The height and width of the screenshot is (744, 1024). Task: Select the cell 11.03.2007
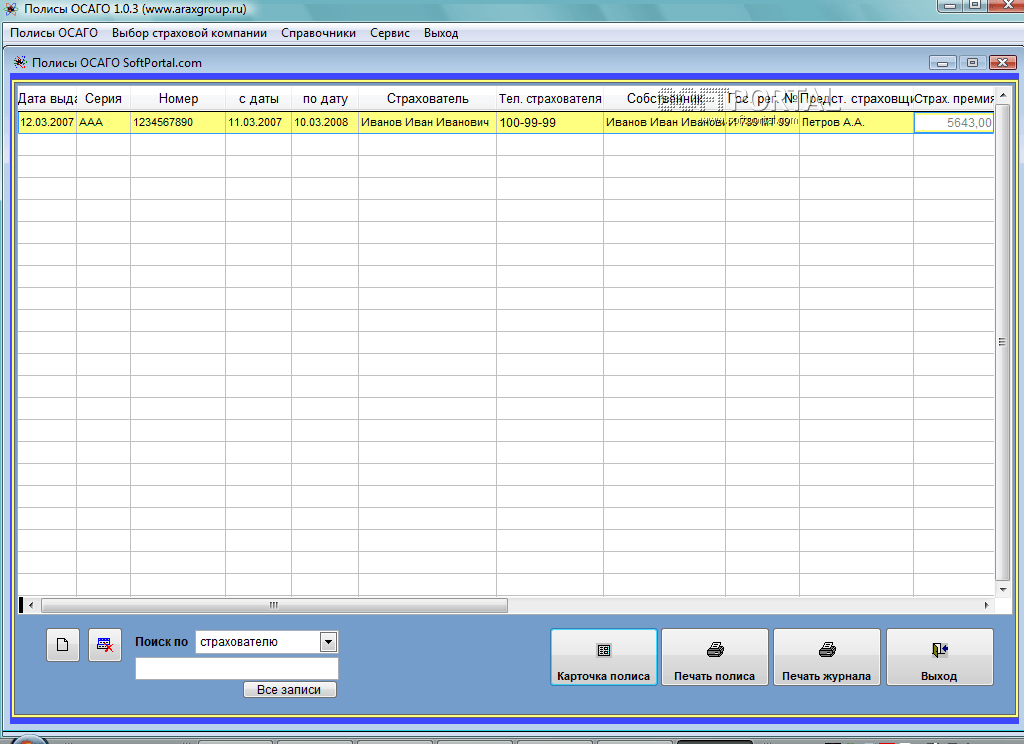coord(259,122)
